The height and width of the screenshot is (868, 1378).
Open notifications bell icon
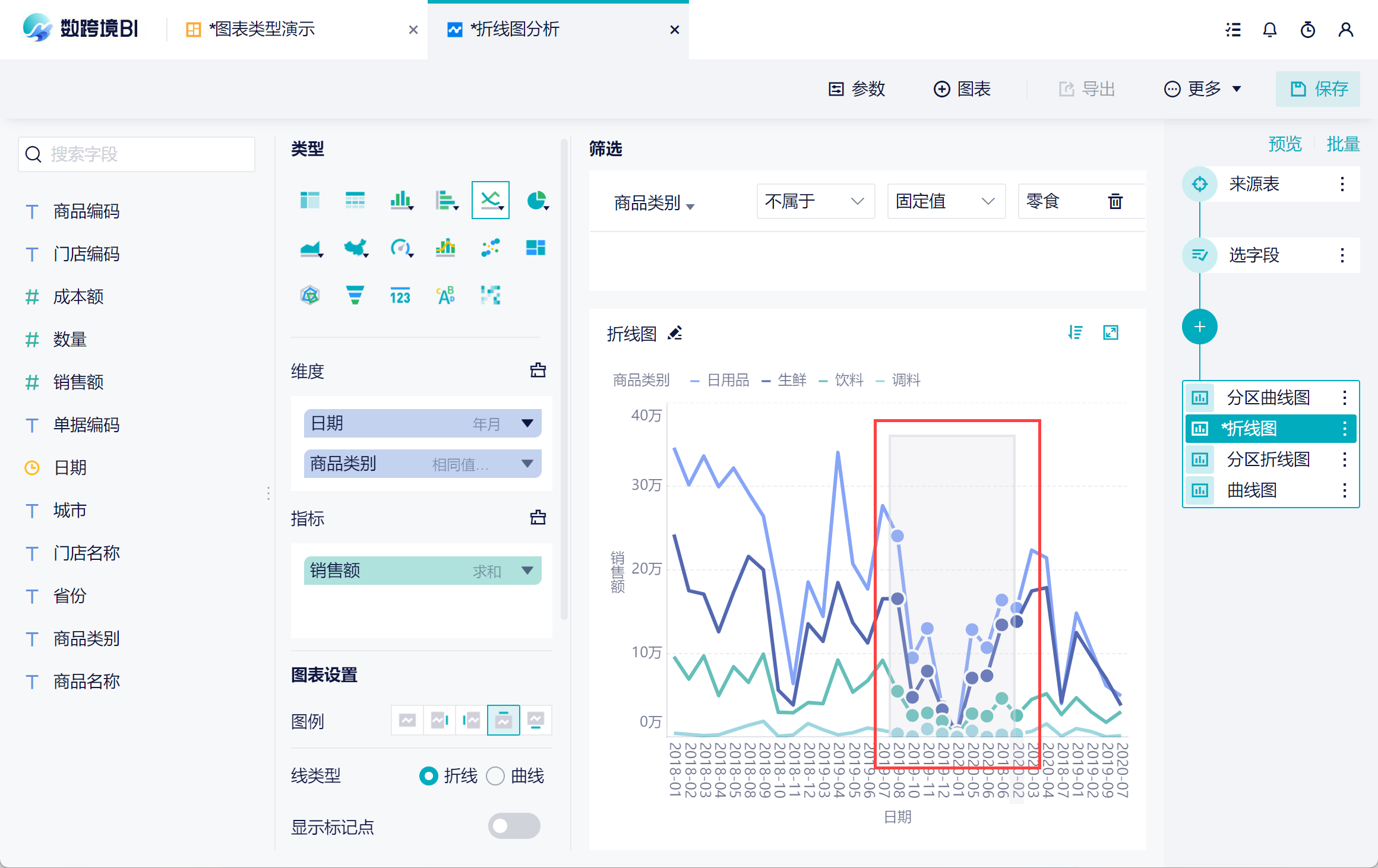pyautogui.click(x=1269, y=30)
